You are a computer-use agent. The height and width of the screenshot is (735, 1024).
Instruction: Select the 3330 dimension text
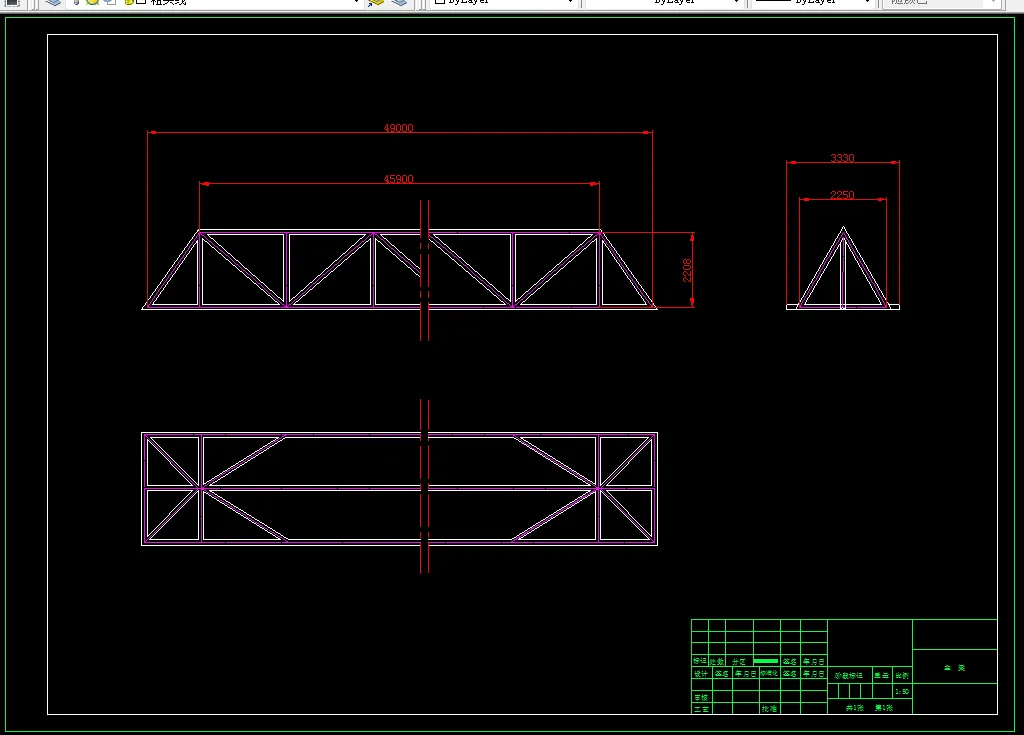[x=842, y=158]
